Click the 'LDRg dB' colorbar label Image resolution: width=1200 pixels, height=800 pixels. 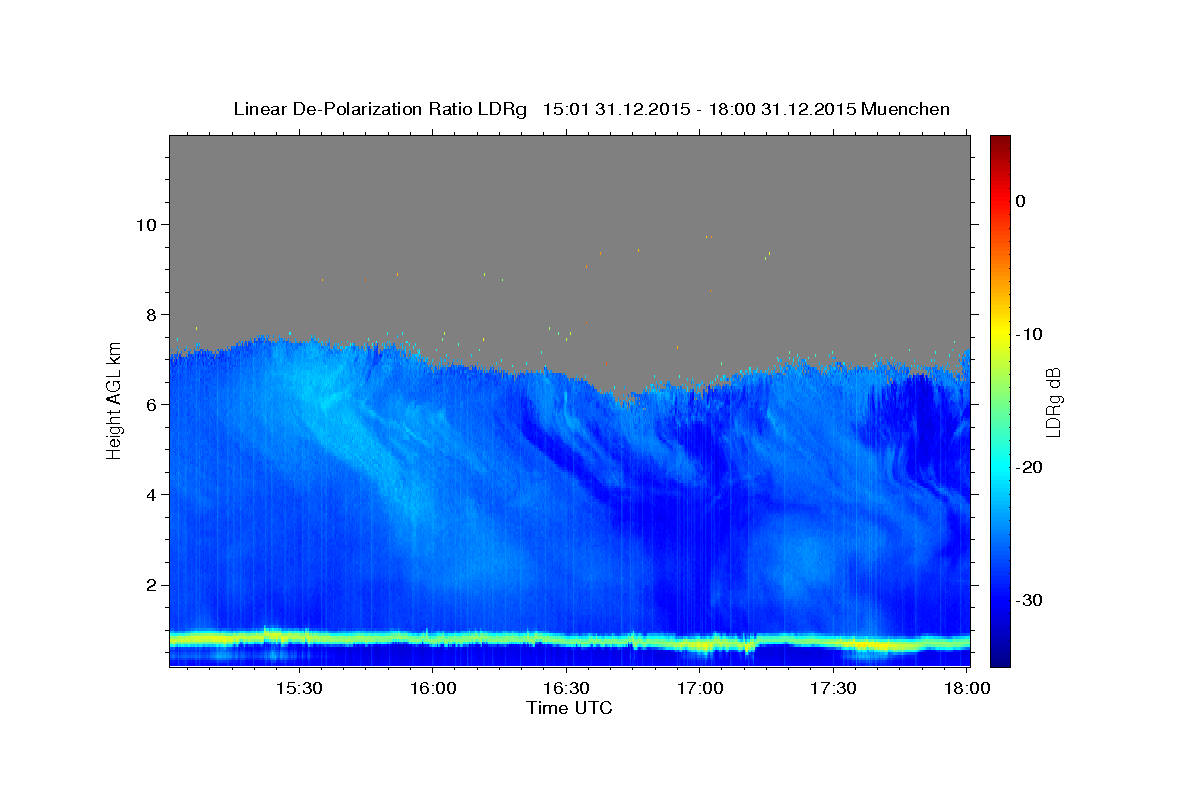[1052, 402]
